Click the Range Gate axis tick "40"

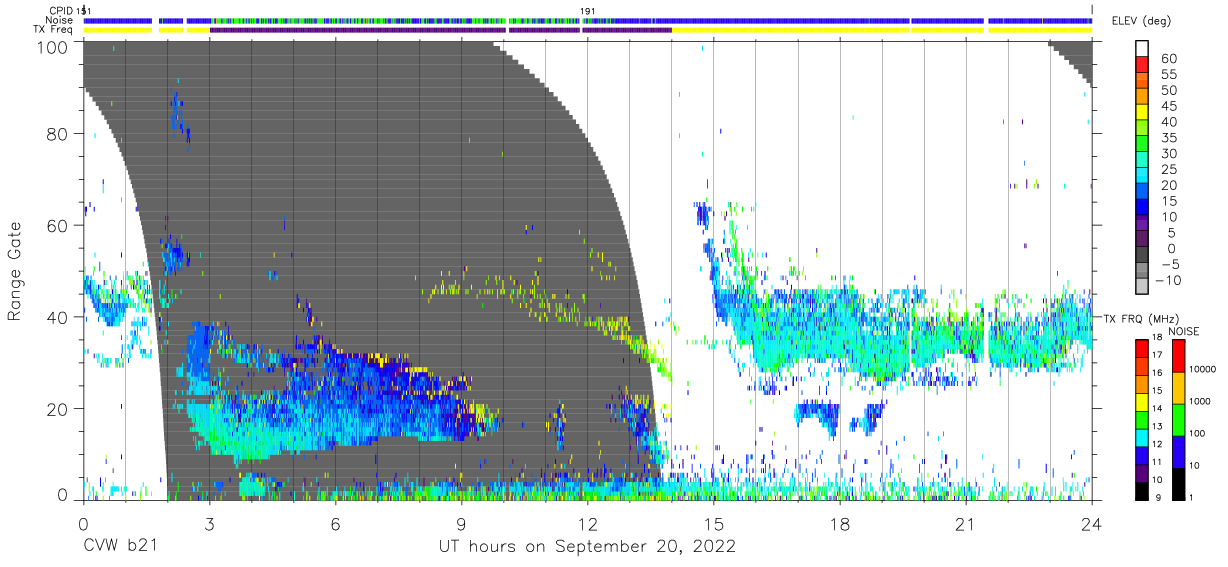click(57, 316)
